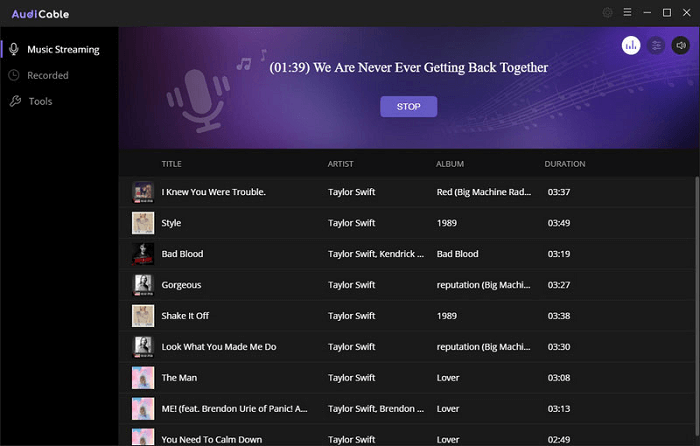Stop the current recording
The width and height of the screenshot is (700, 446).
(408, 106)
